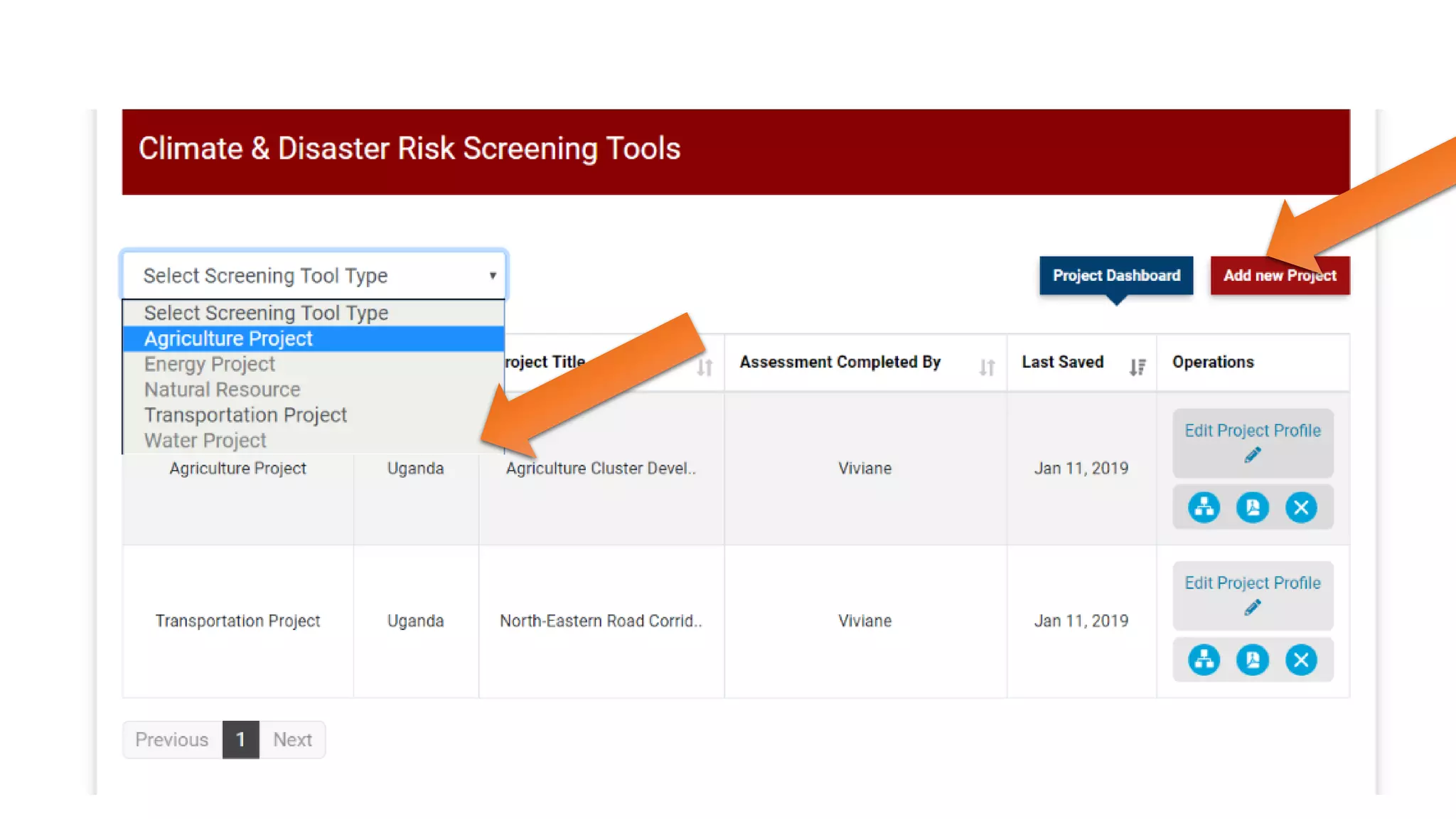Delete the Agriculture Cluster project with X icon
The image size is (1456, 819).
coord(1301,508)
